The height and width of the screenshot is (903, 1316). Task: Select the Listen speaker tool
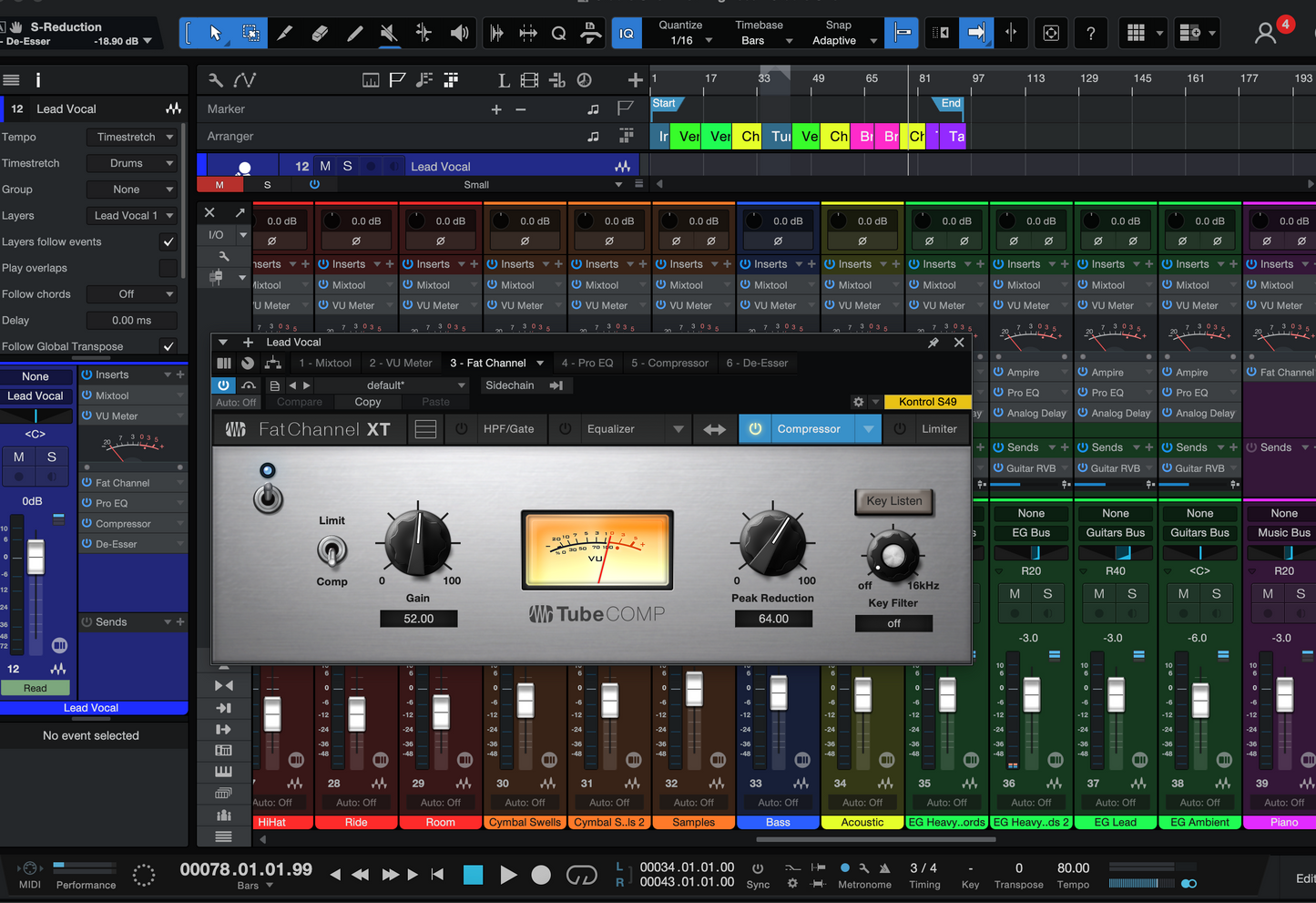459,33
